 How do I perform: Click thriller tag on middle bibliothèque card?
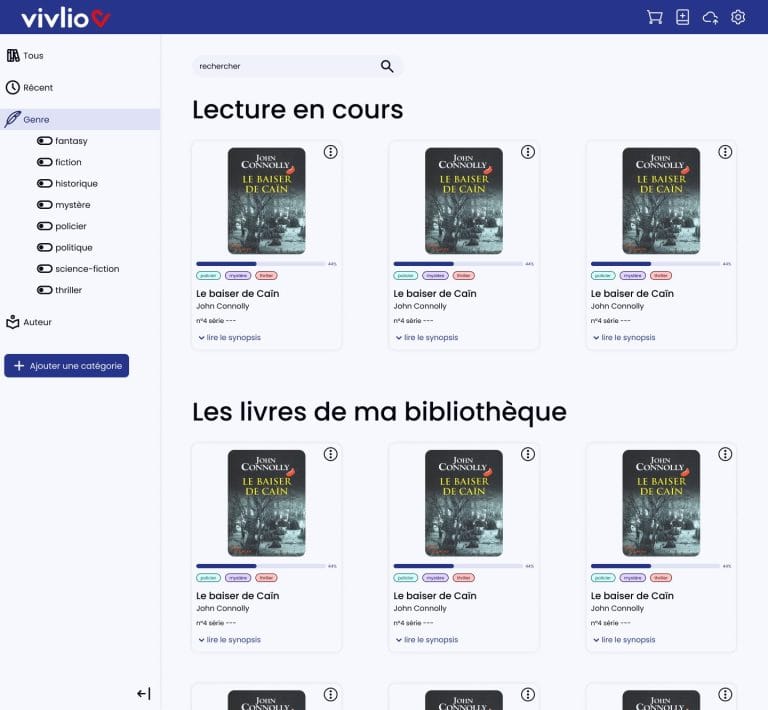(463, 578)
